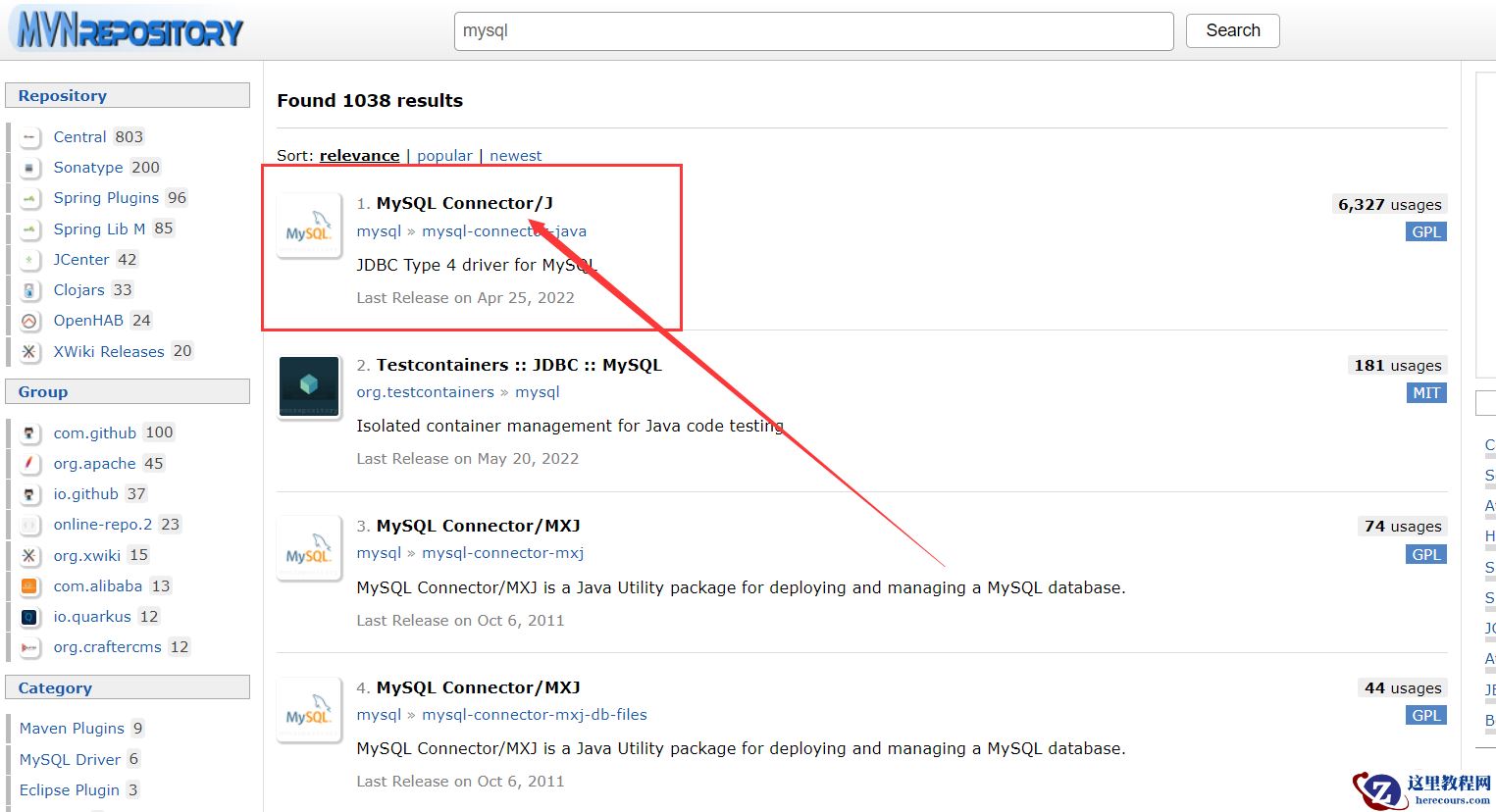The height and width of the screenshot is (812, 1496).
Task: Click the 181 usages badge
Action: (1398, 365)
